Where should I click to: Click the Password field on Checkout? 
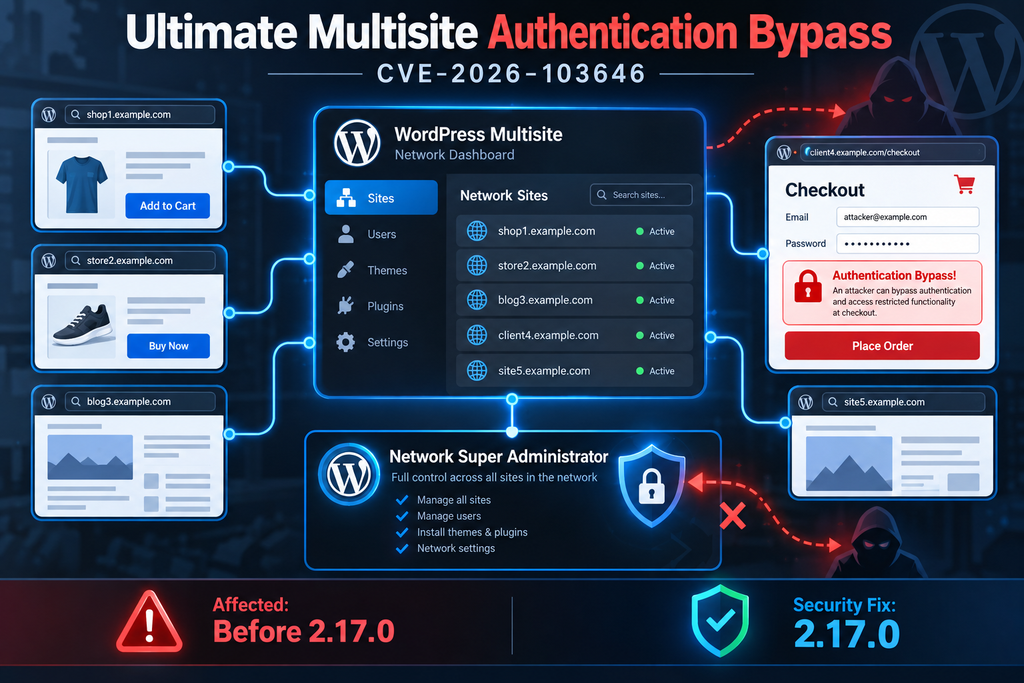[908, 244]
